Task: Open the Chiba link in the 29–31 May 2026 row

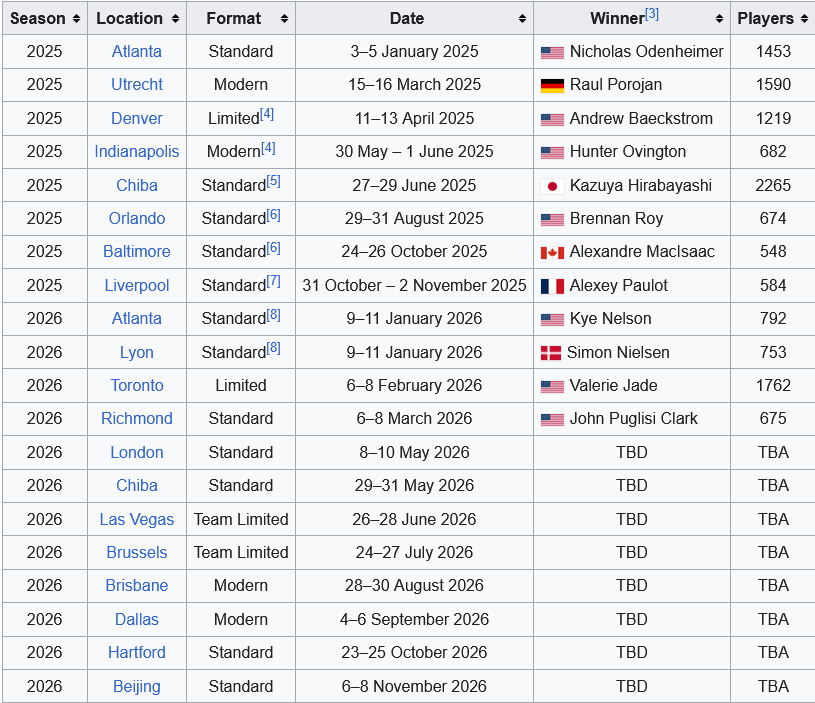Action: (137, 485)
